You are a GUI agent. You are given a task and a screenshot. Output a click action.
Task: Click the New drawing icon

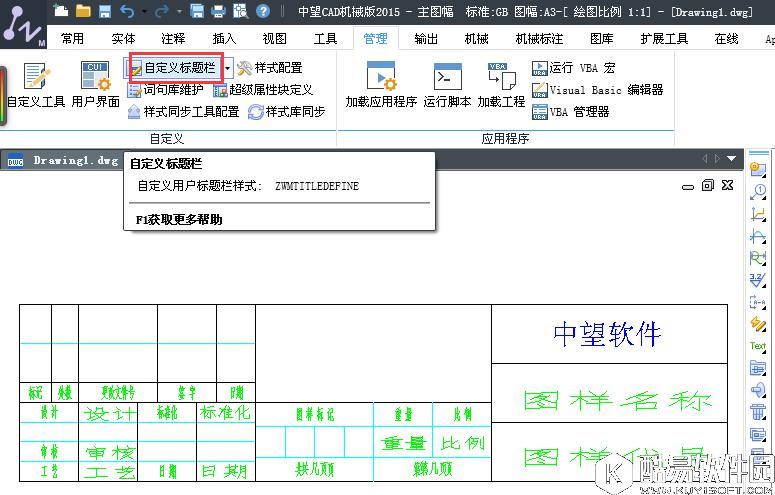pos(61,11)
